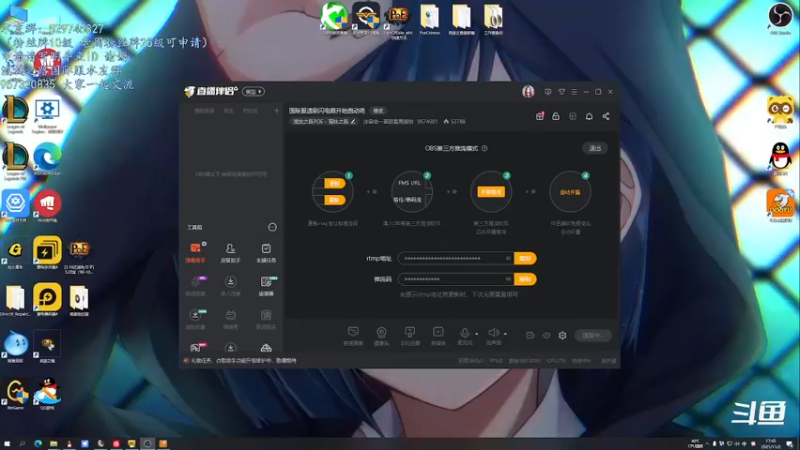Screen dimensions: 800x450
Task: Open League of Legends desktop shortcut
Action: [x=15, y=115]
